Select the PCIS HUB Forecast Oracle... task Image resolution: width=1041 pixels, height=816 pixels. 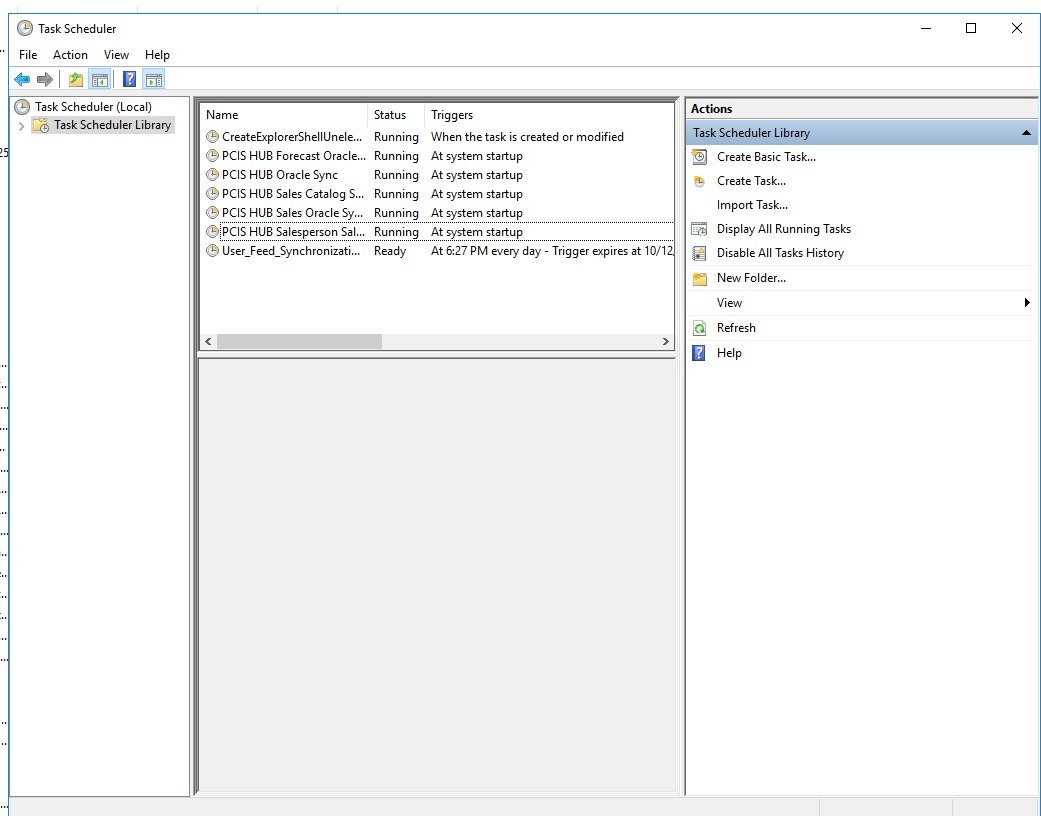293,156
